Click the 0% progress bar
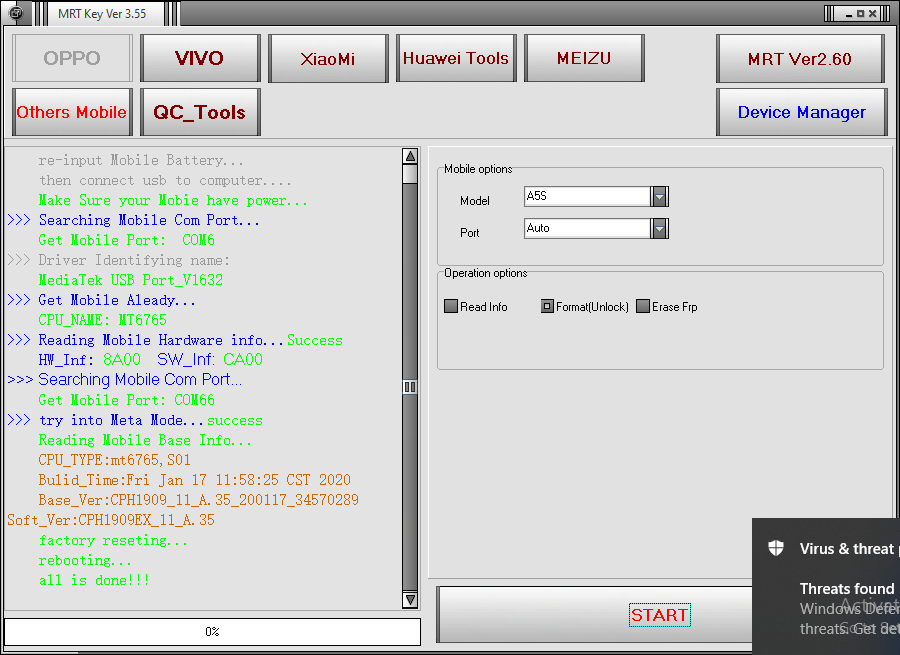The height and width of the screenshot is (655, 900). (212, 632)
